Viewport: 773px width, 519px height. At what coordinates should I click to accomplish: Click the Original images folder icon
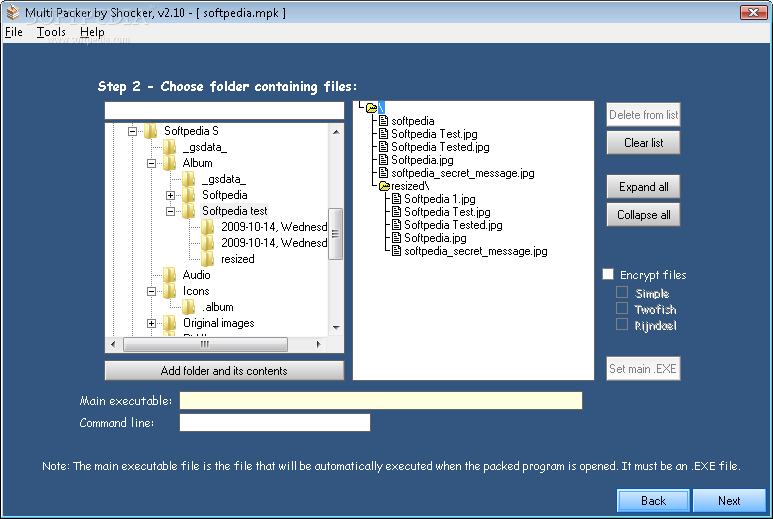pyautogui.click(x=170, y=323)
